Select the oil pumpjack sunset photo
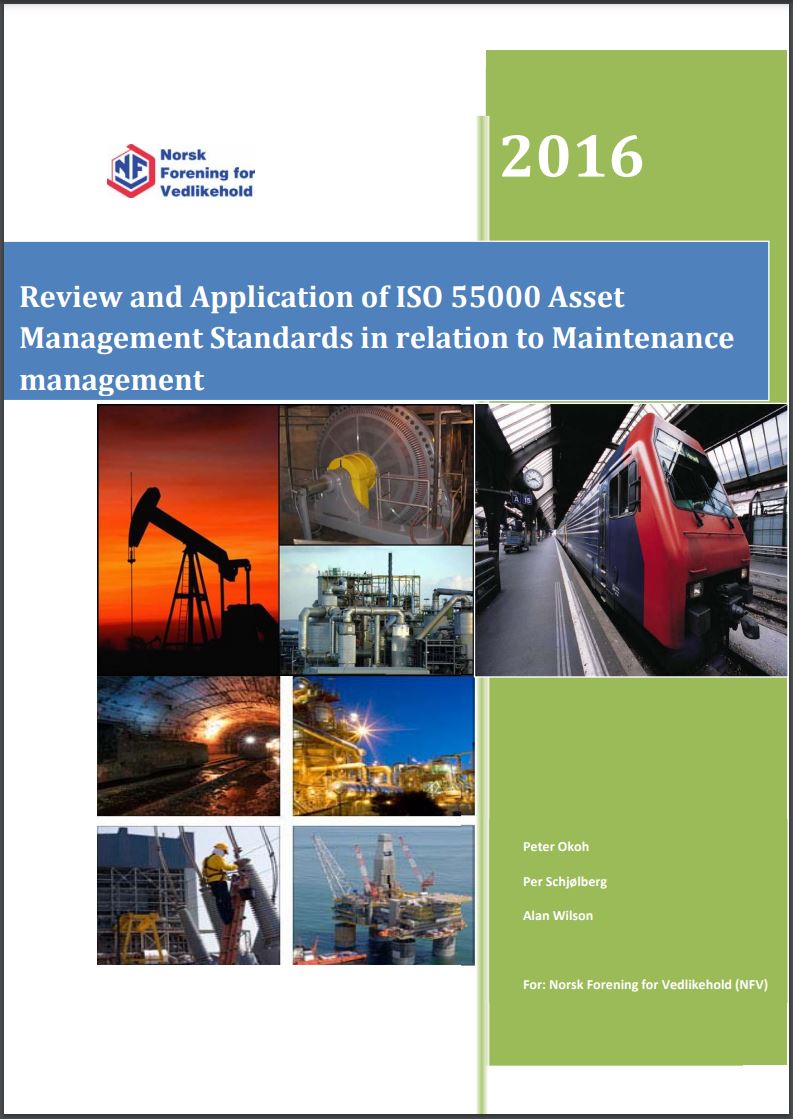The width and height of the screenshot is (793, 1119). pyautogui.click(x=188, y=540)
